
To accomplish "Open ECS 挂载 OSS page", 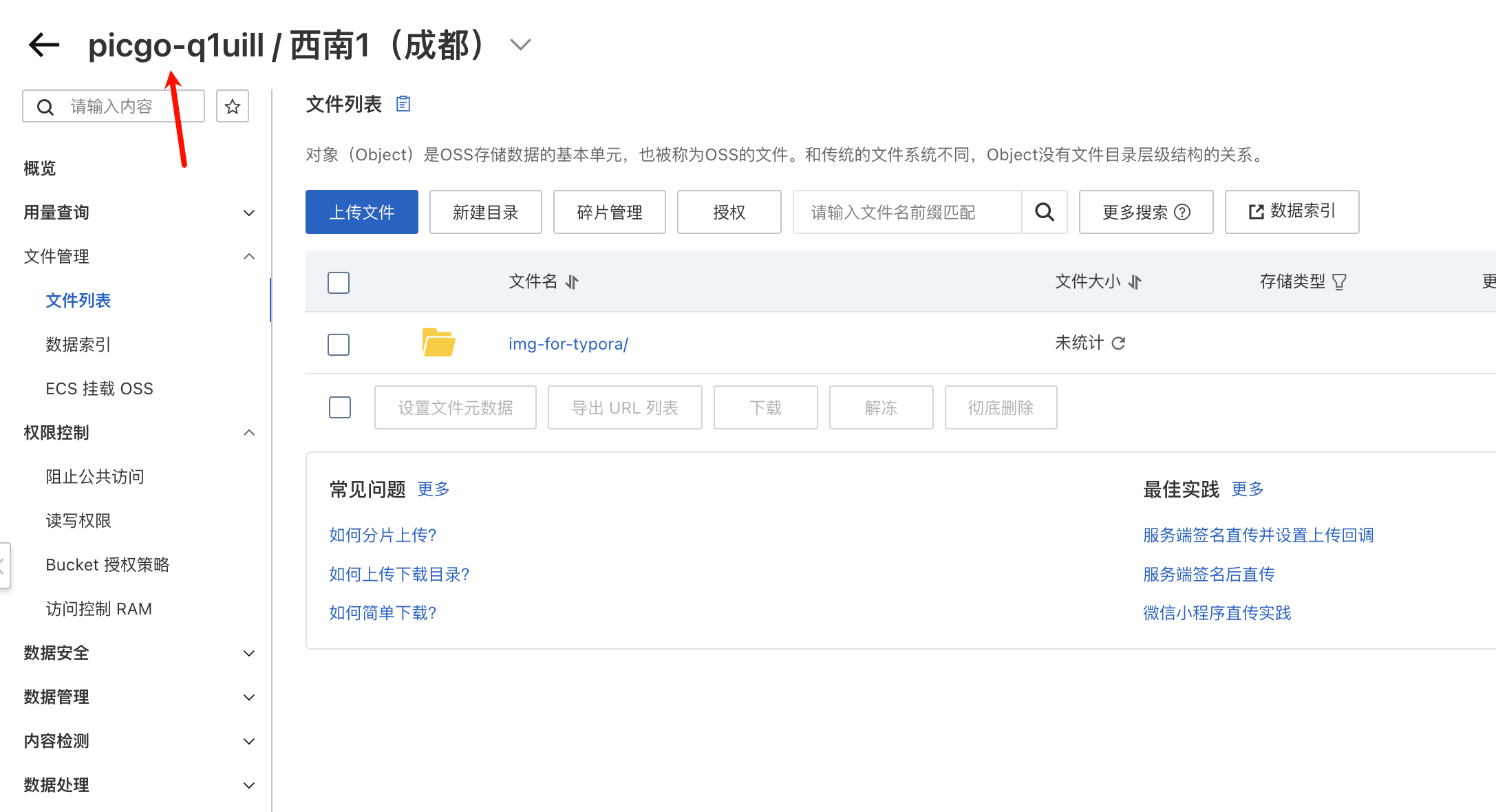I will coord(99,388).
